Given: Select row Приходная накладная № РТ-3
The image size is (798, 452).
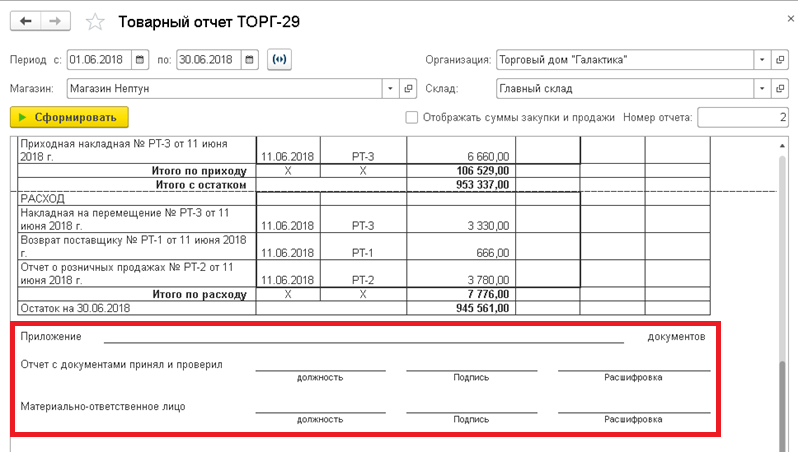Looking at the screenshot, I should (136, 150).
